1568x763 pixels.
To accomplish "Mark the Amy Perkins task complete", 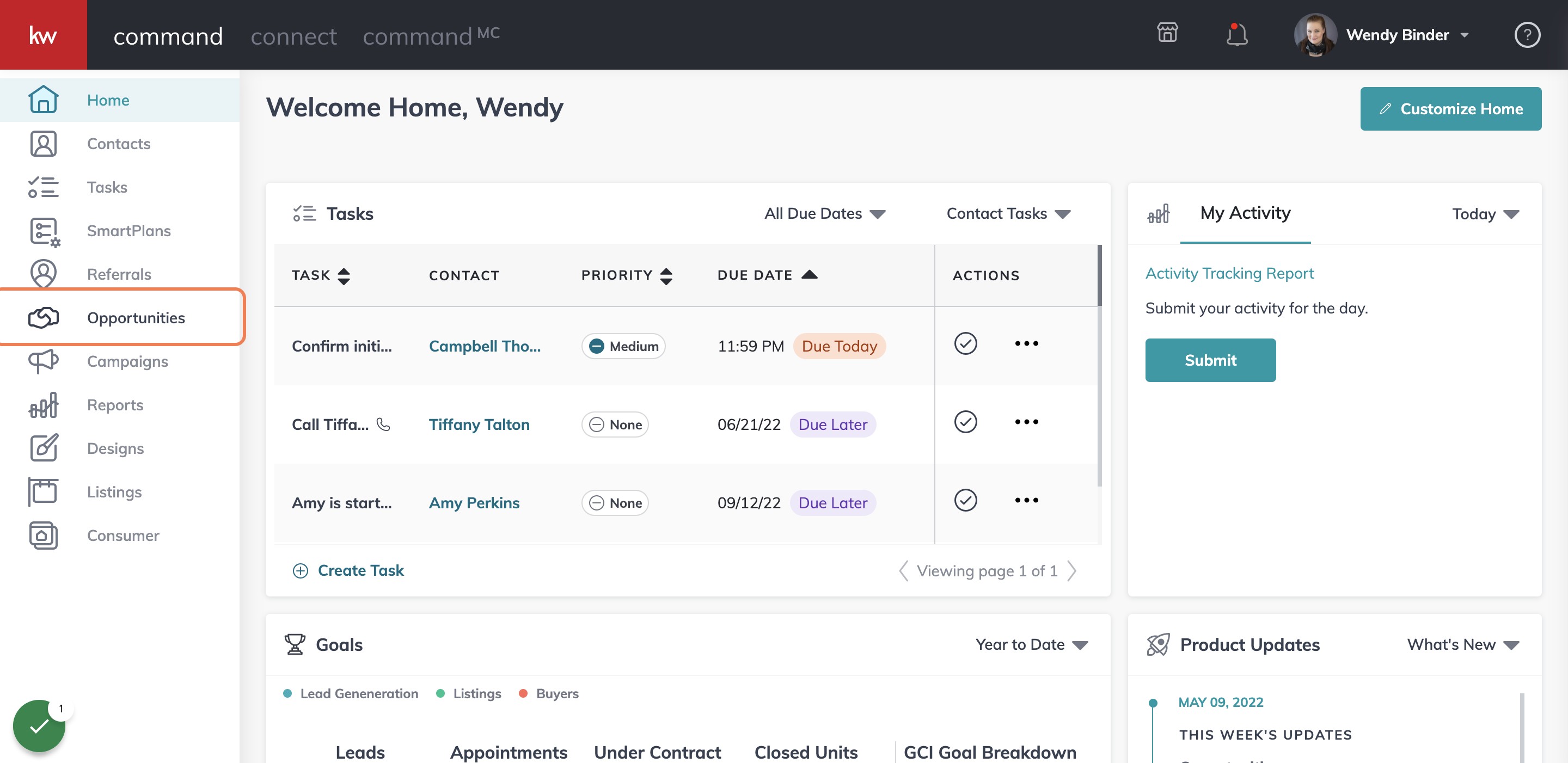I will pyautogui.click(x=965, y=500).
